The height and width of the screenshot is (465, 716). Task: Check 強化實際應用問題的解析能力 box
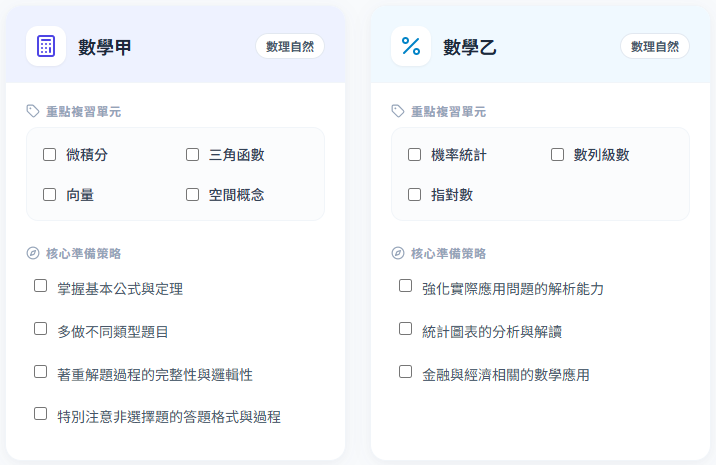coord(405,286)
